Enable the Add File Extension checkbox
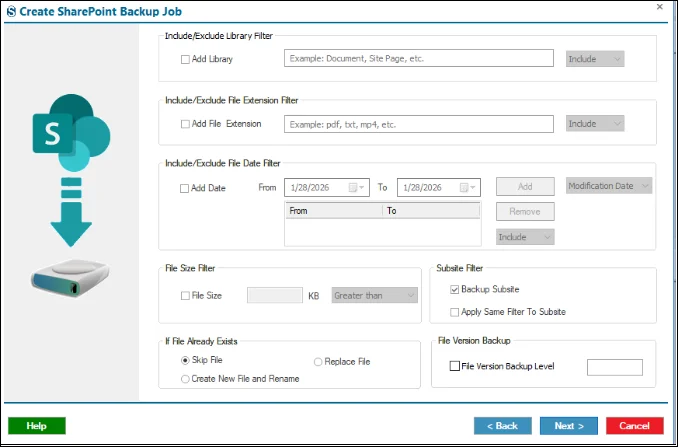Image resolution: width=678 pixels, height=447 pixels. 185,124
